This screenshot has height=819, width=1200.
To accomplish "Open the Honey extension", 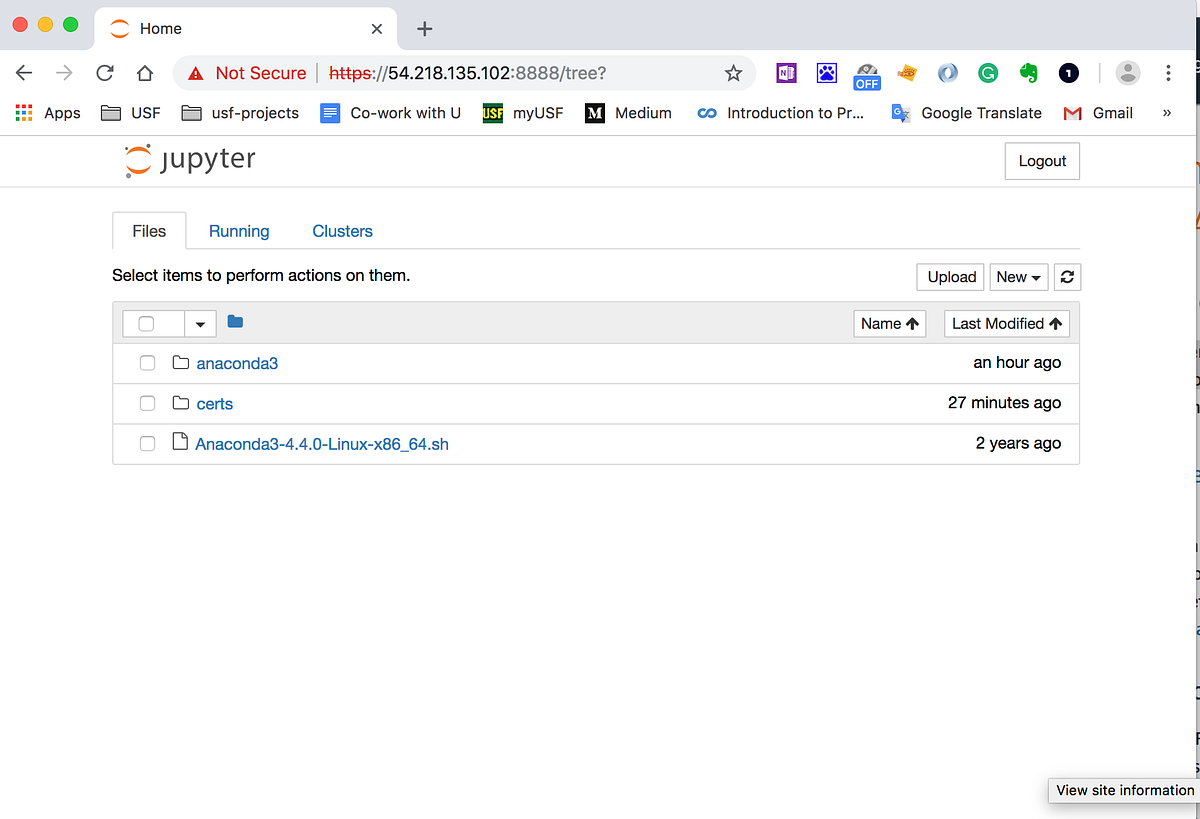I will [907, 73].
